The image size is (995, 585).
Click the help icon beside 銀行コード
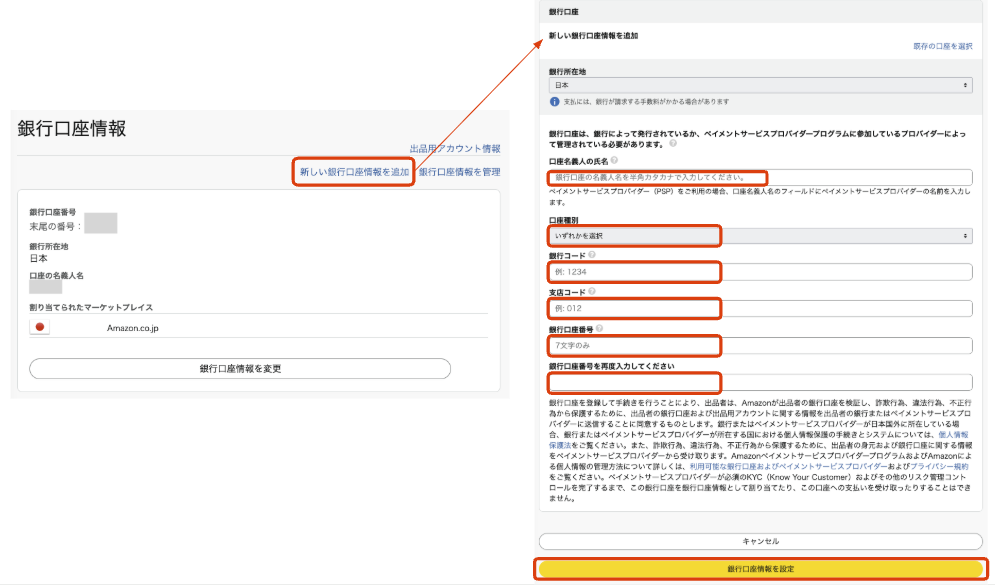(x=592, y=254)
